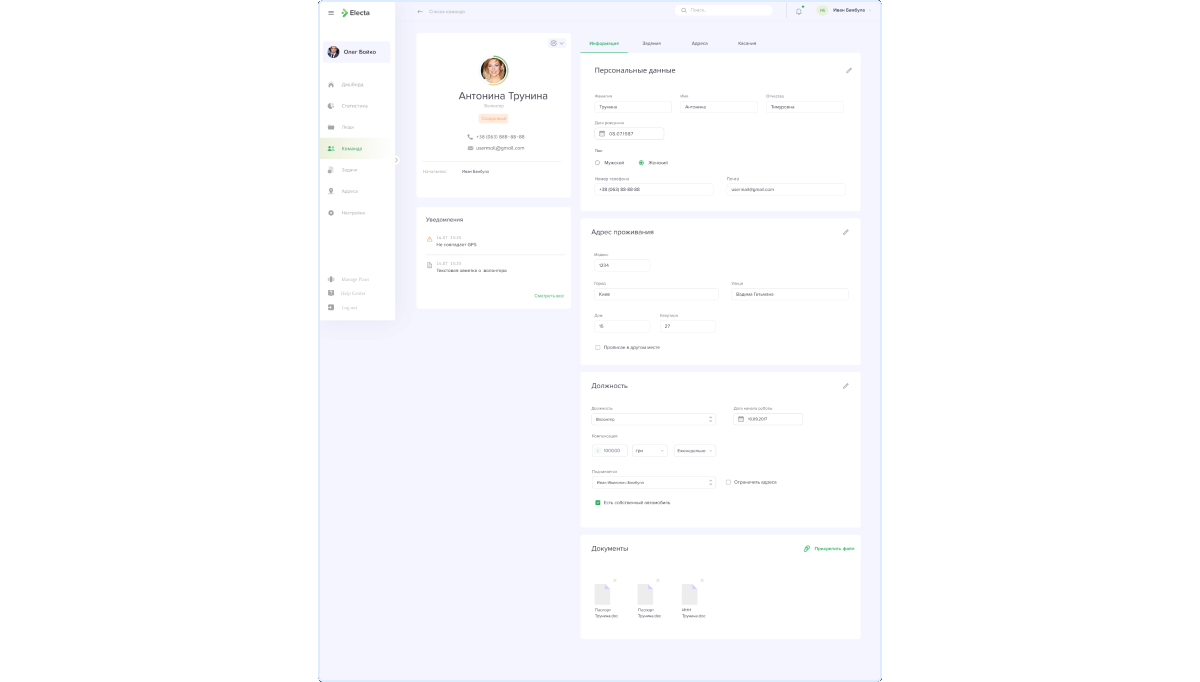Switch to the Задания tab

651,44
